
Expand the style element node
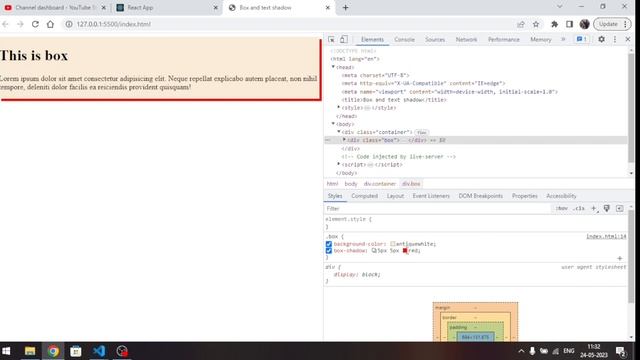339,107
